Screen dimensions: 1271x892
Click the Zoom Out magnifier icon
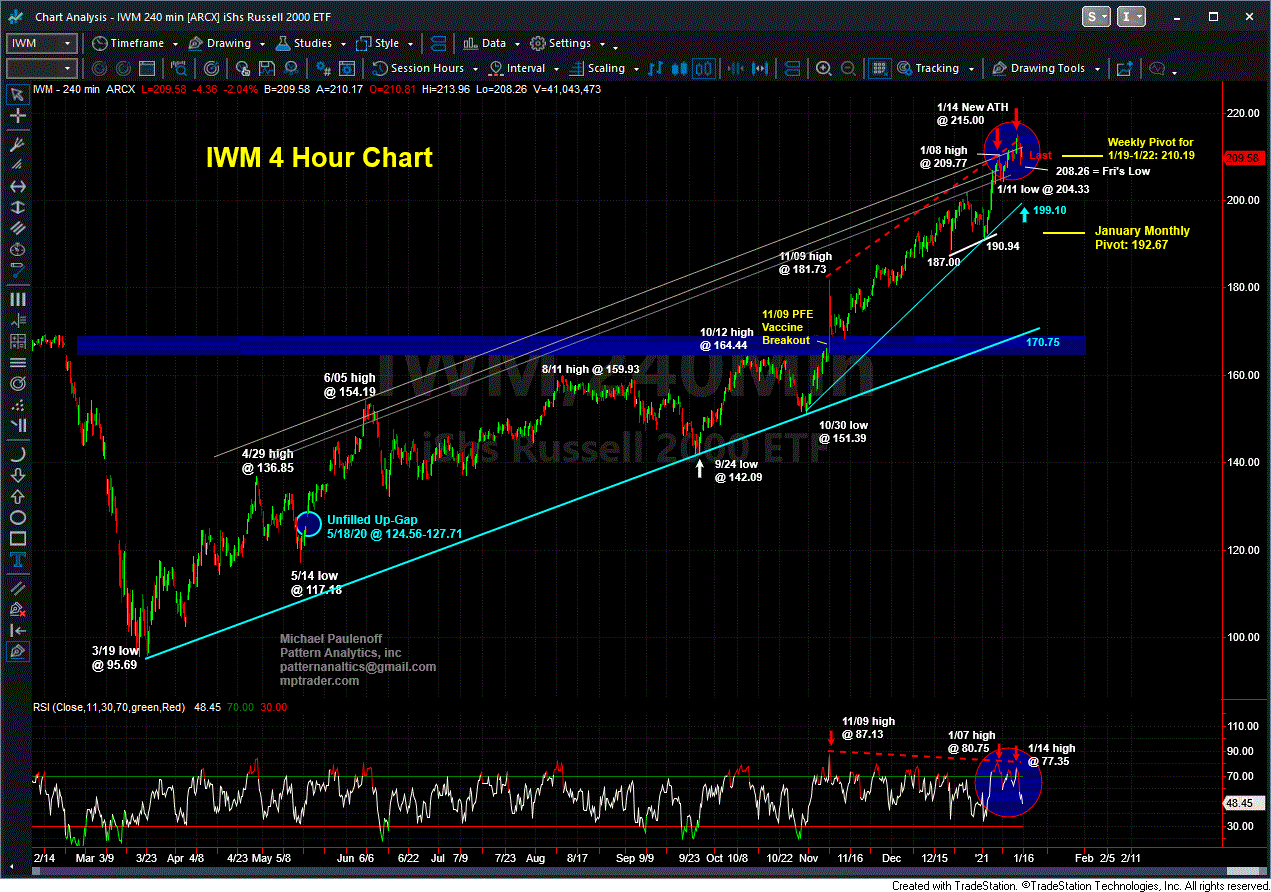click(847, 68)
